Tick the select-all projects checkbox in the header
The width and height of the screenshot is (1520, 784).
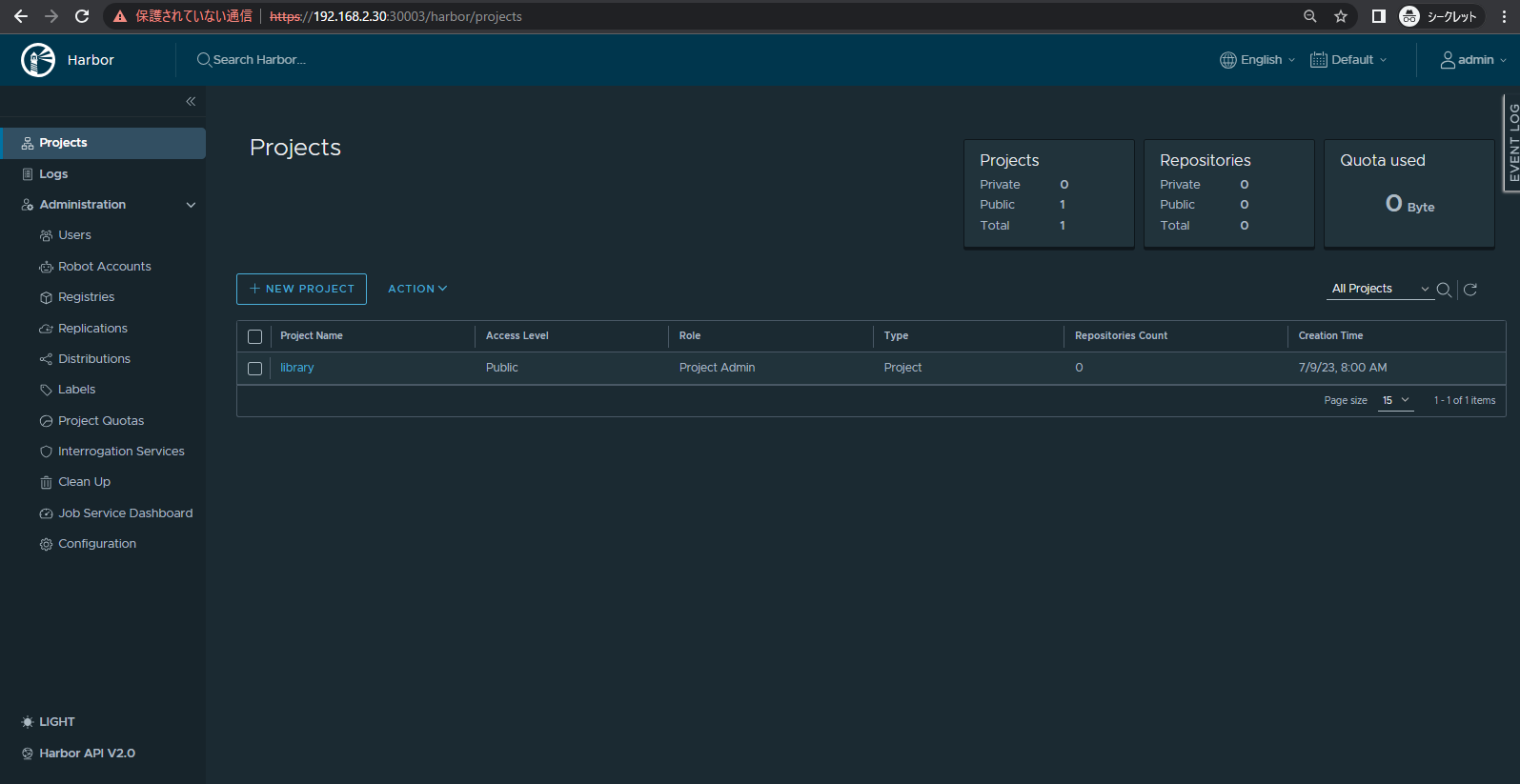[254, 336]
